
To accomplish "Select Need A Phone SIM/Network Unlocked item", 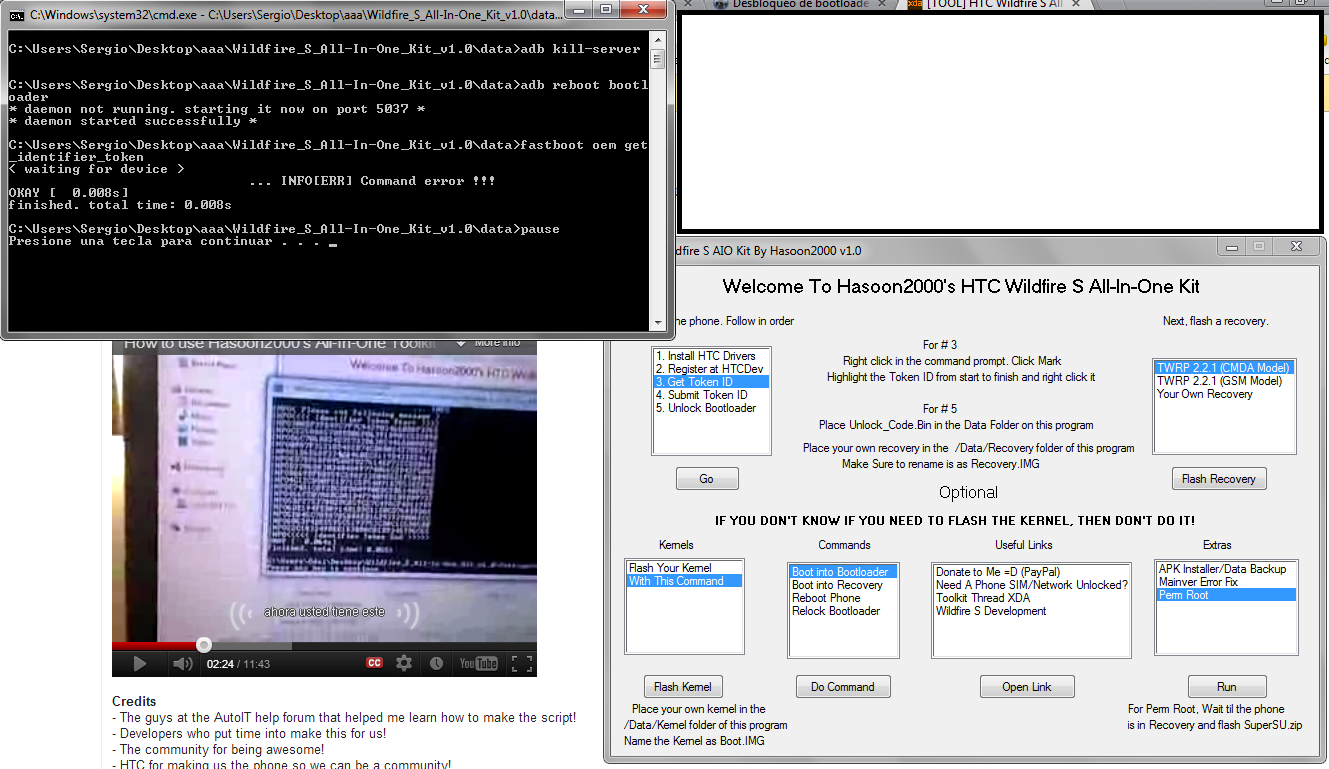I will click(x=1031, y=585).
